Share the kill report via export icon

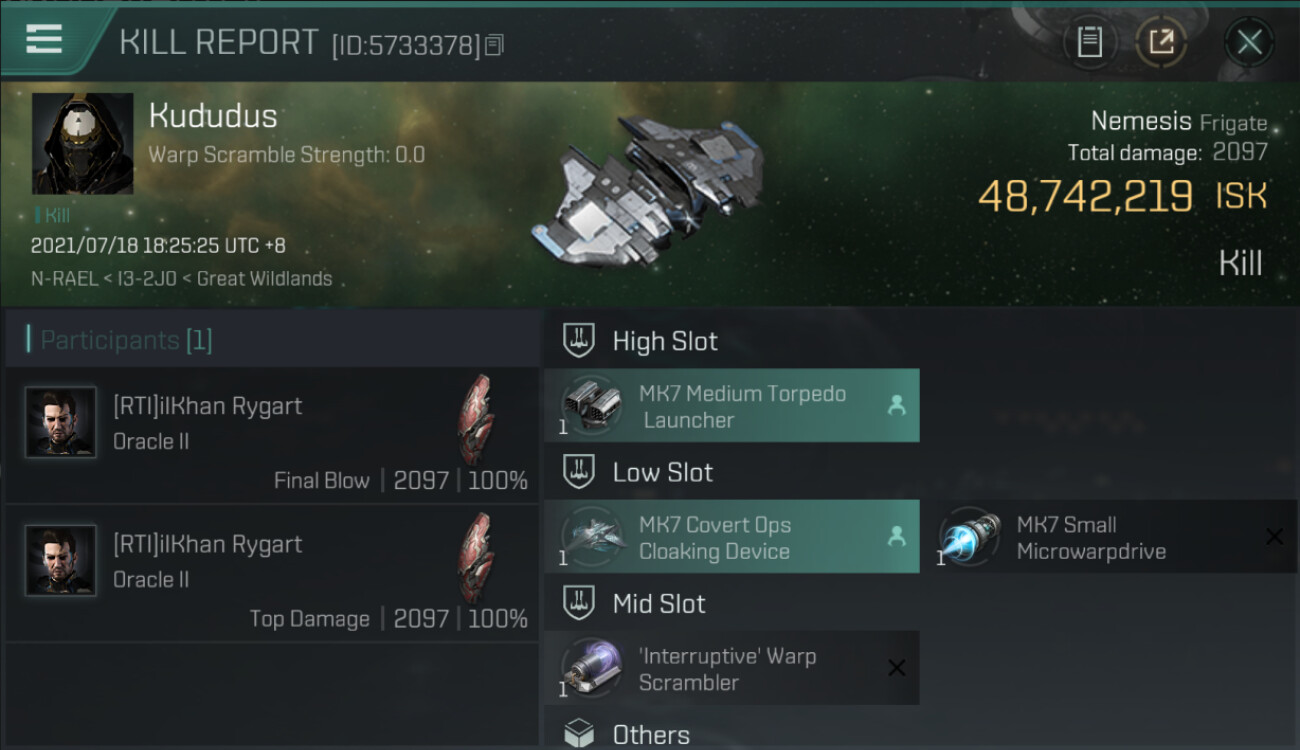(x=1161, y=42)
